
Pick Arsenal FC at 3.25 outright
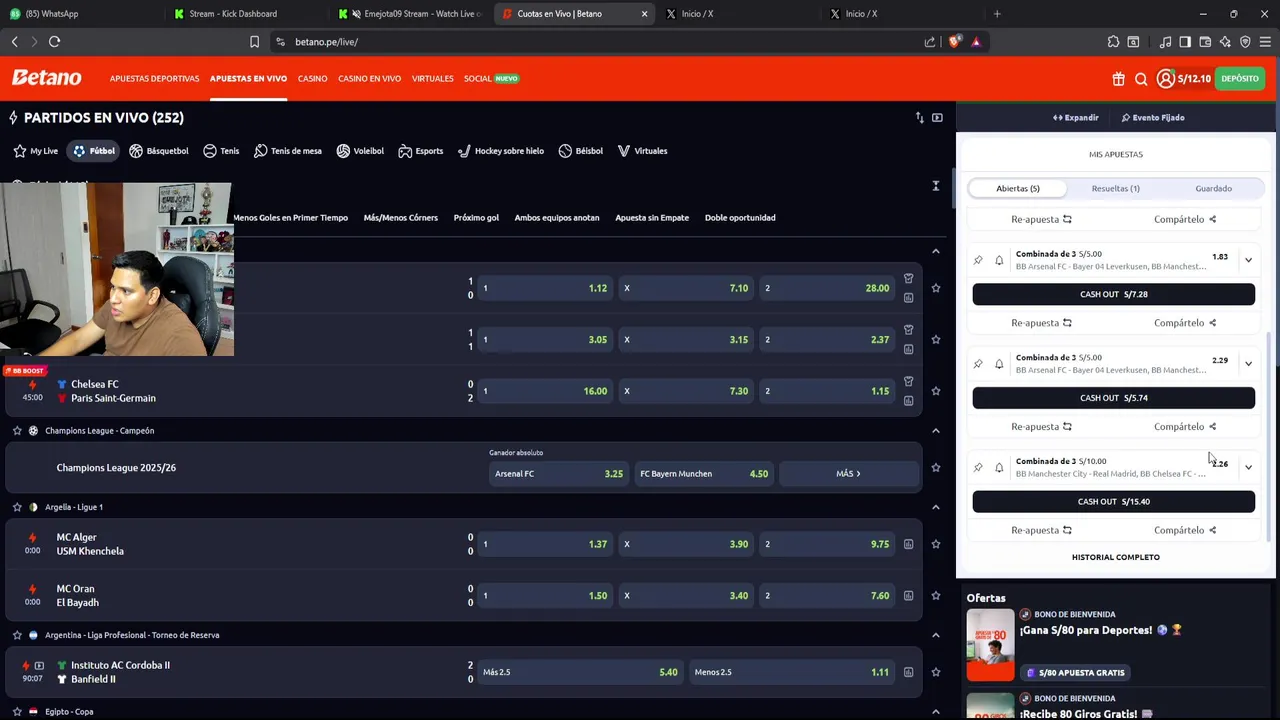(558, 474)
